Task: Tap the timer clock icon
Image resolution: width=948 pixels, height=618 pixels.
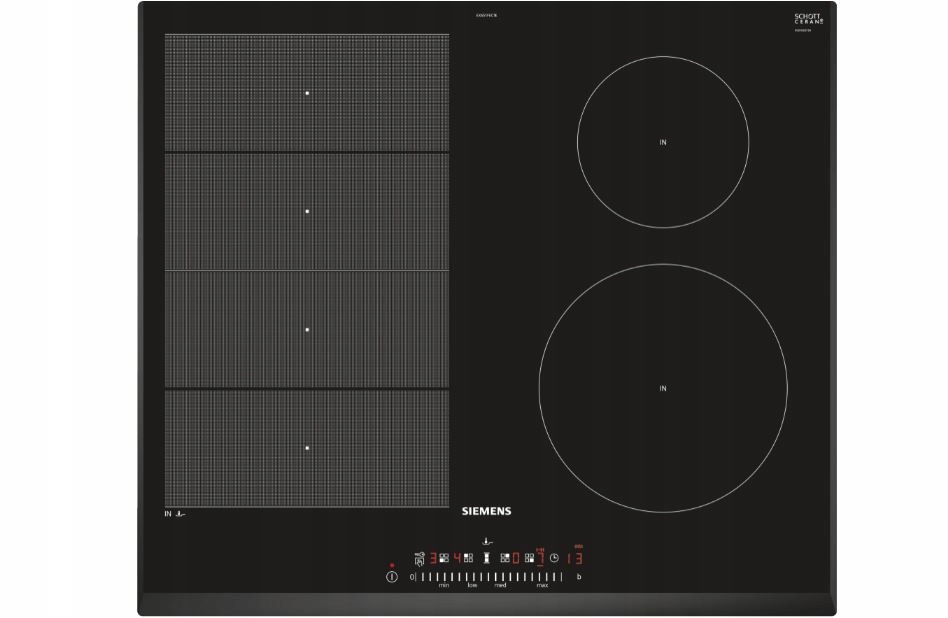Action: point(554,558)
